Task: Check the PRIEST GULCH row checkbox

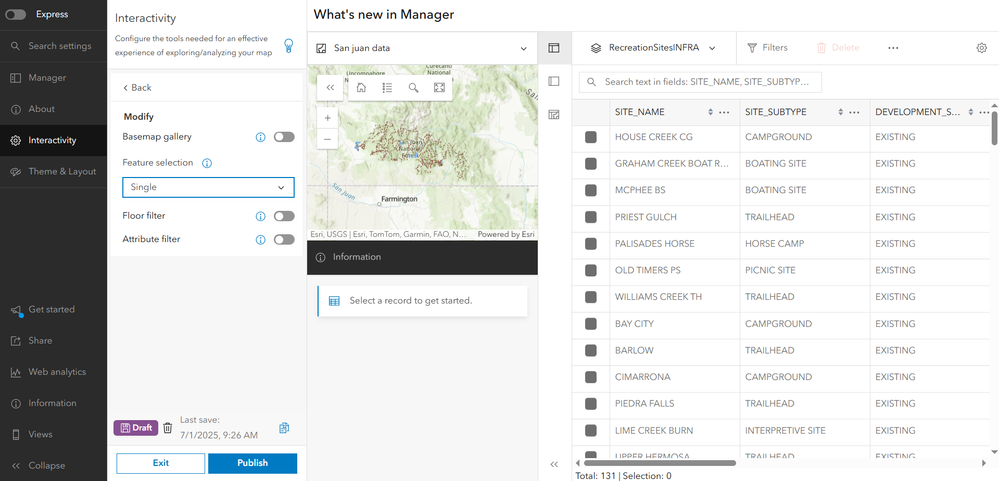Action: [591, 217]
